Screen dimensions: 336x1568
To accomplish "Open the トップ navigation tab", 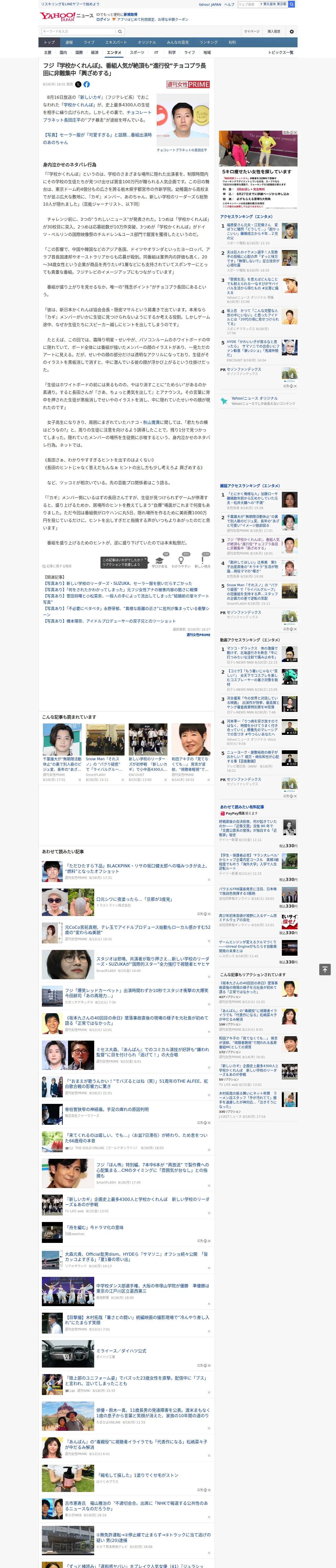I will [x=49, y=43].
